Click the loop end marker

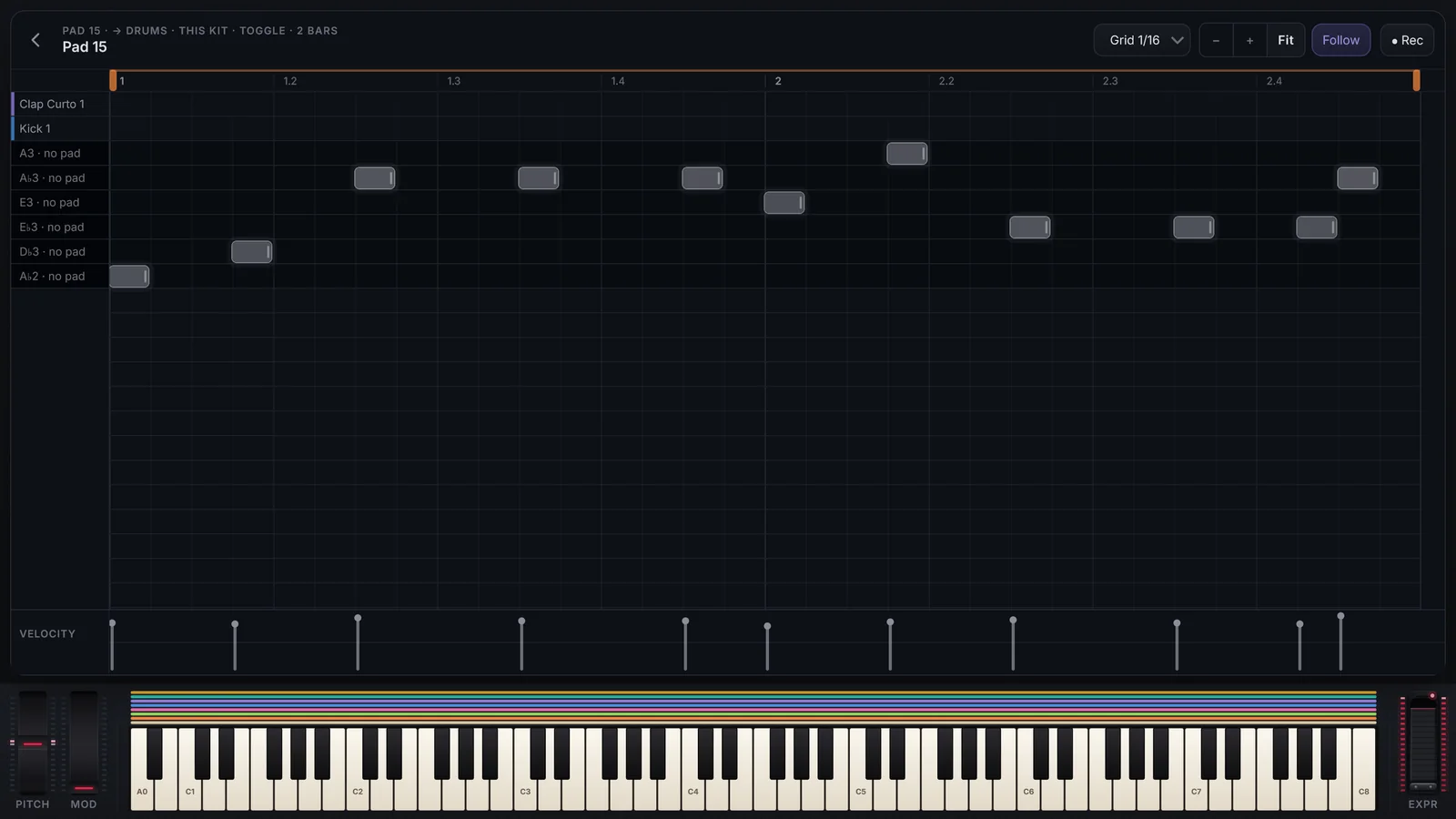click(x=1416, y=80)
